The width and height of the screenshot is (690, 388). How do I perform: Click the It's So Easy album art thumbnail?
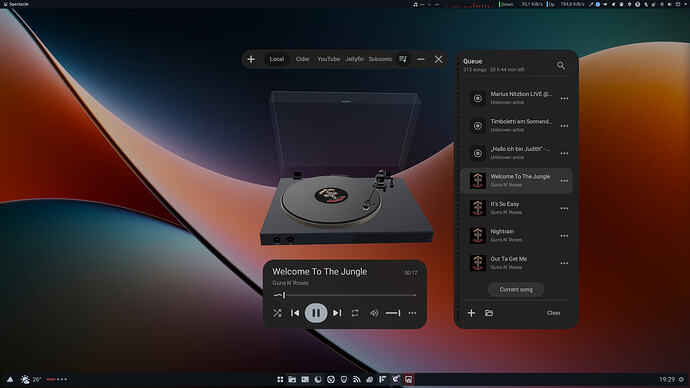pyautogui.click(x=477, y=208)
